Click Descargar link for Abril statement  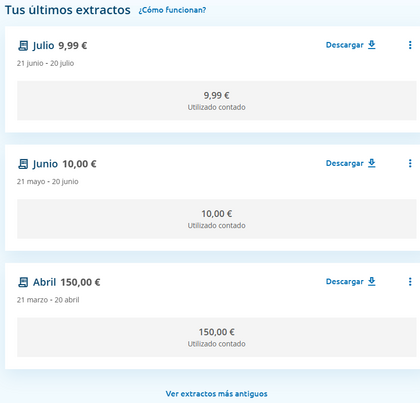[345, 282]
